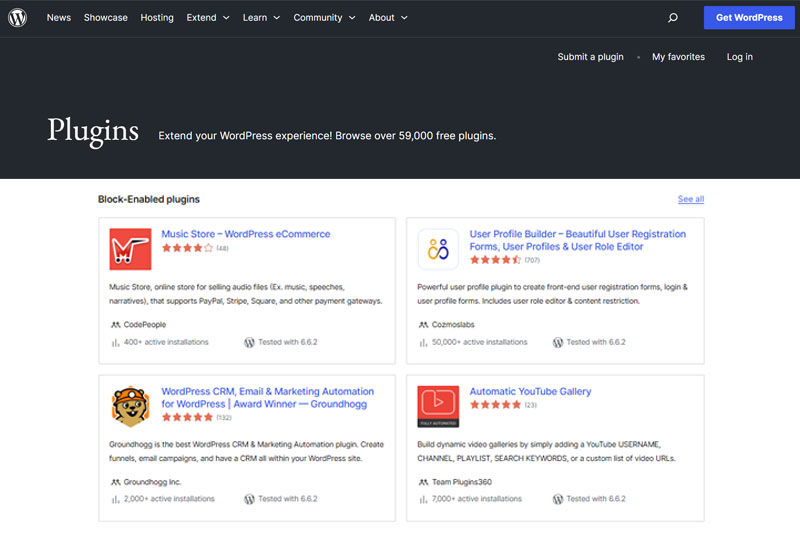The width and height of the screenshot is (800, 533).
Task: Open the Showcase menu item
Action: click(106, 18)
